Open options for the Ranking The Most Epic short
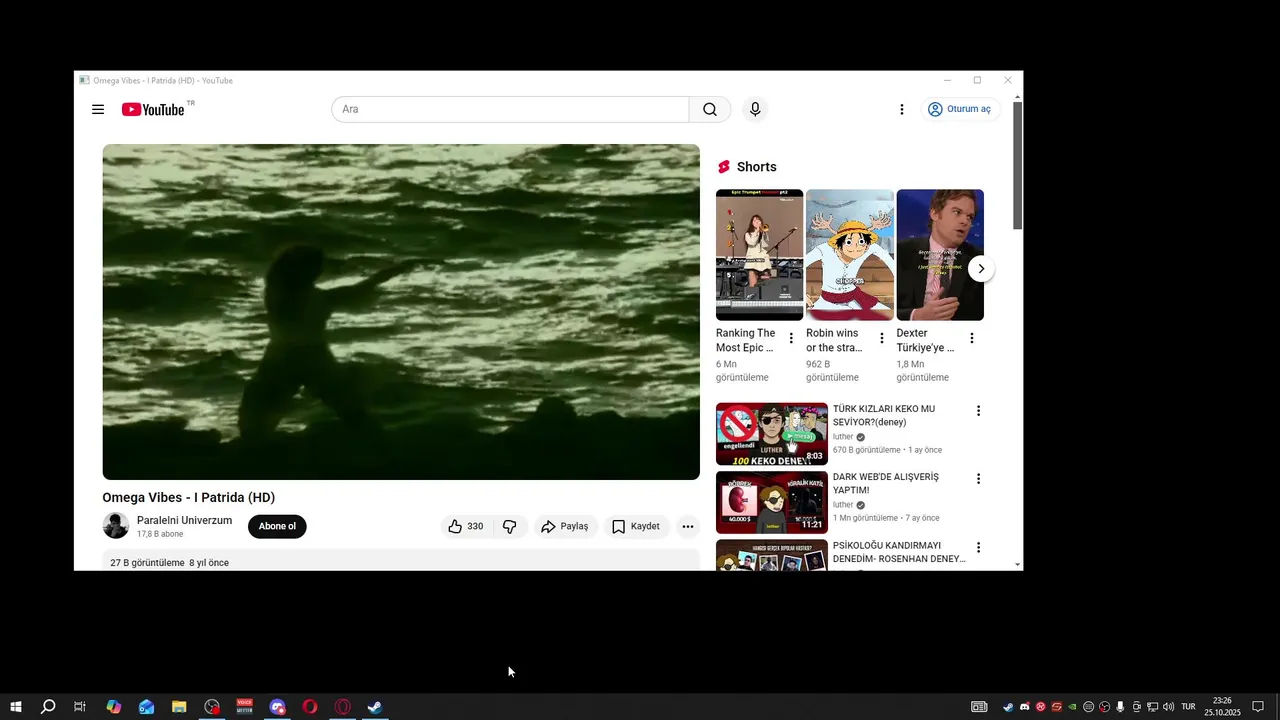 pyautogui.click(x=791, y=338)
